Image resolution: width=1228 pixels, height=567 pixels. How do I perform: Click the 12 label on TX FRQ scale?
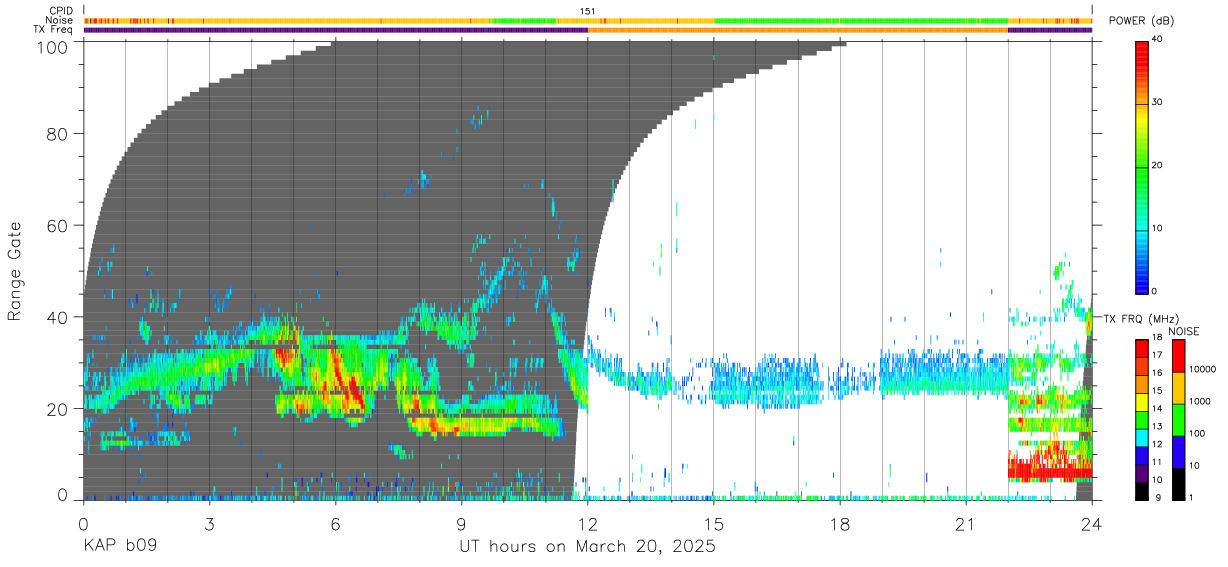coord(1155,445)
